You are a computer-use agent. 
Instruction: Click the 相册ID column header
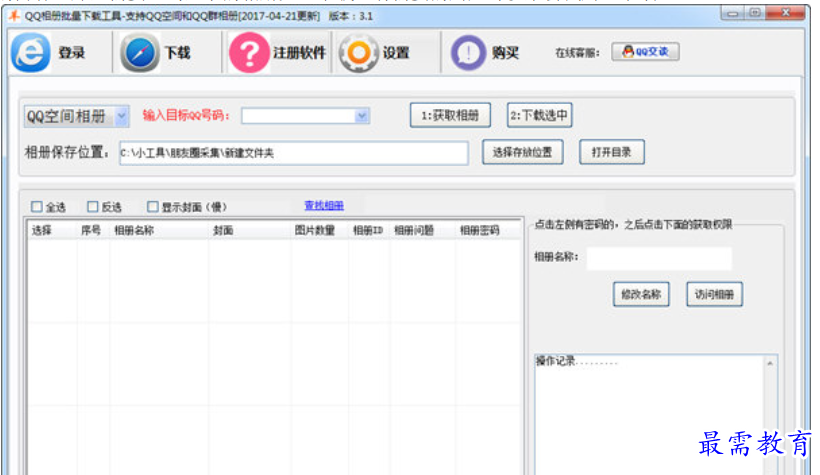369,230
